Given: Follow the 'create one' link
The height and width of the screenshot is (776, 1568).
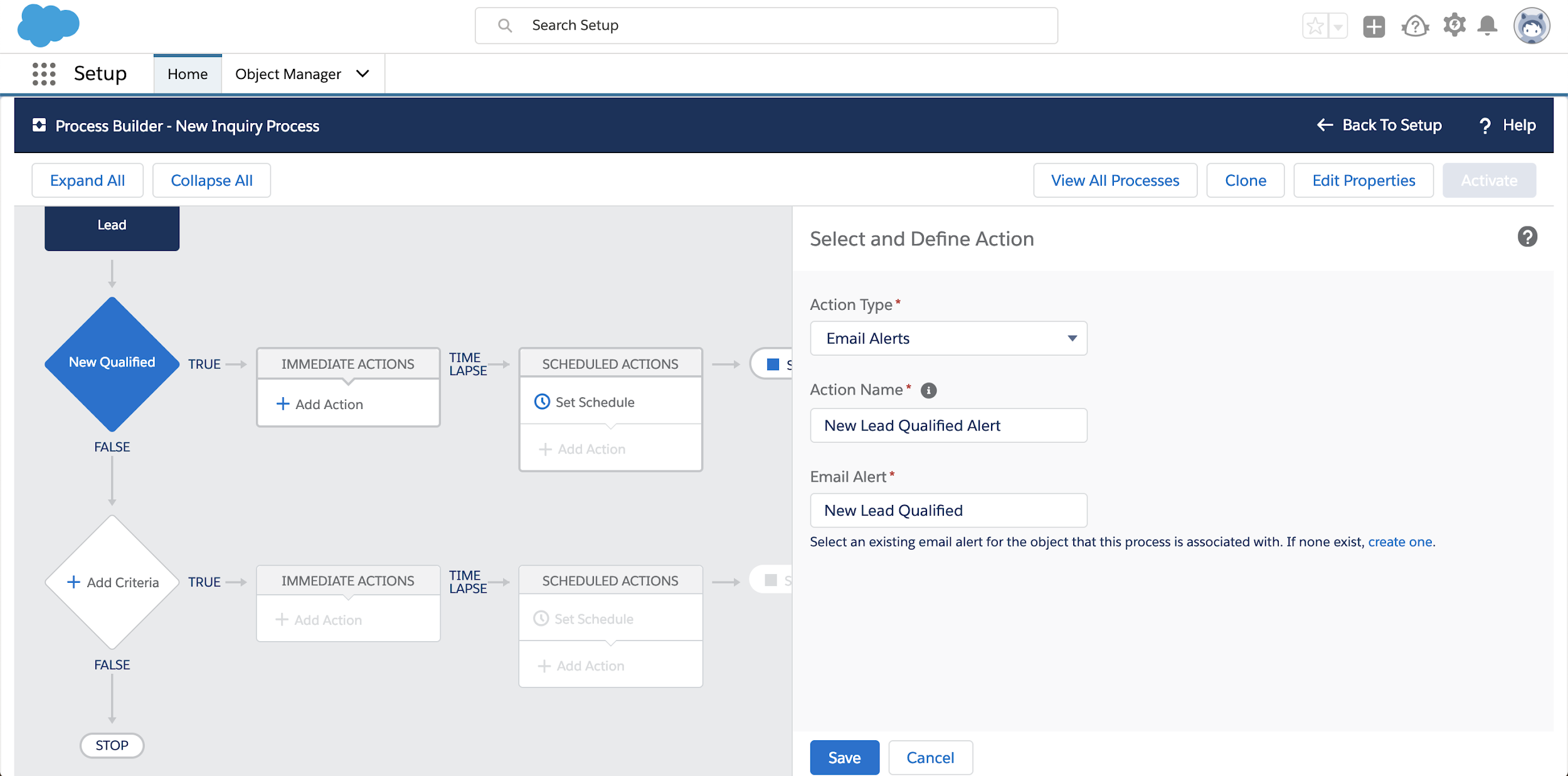Looking at the screenshot, I should pyautogui.click(x=1400, y=542).
